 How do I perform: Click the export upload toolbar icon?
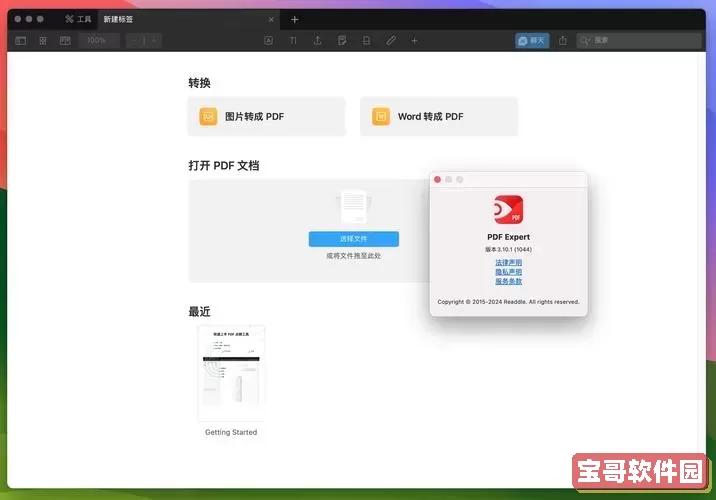point(318,41)
